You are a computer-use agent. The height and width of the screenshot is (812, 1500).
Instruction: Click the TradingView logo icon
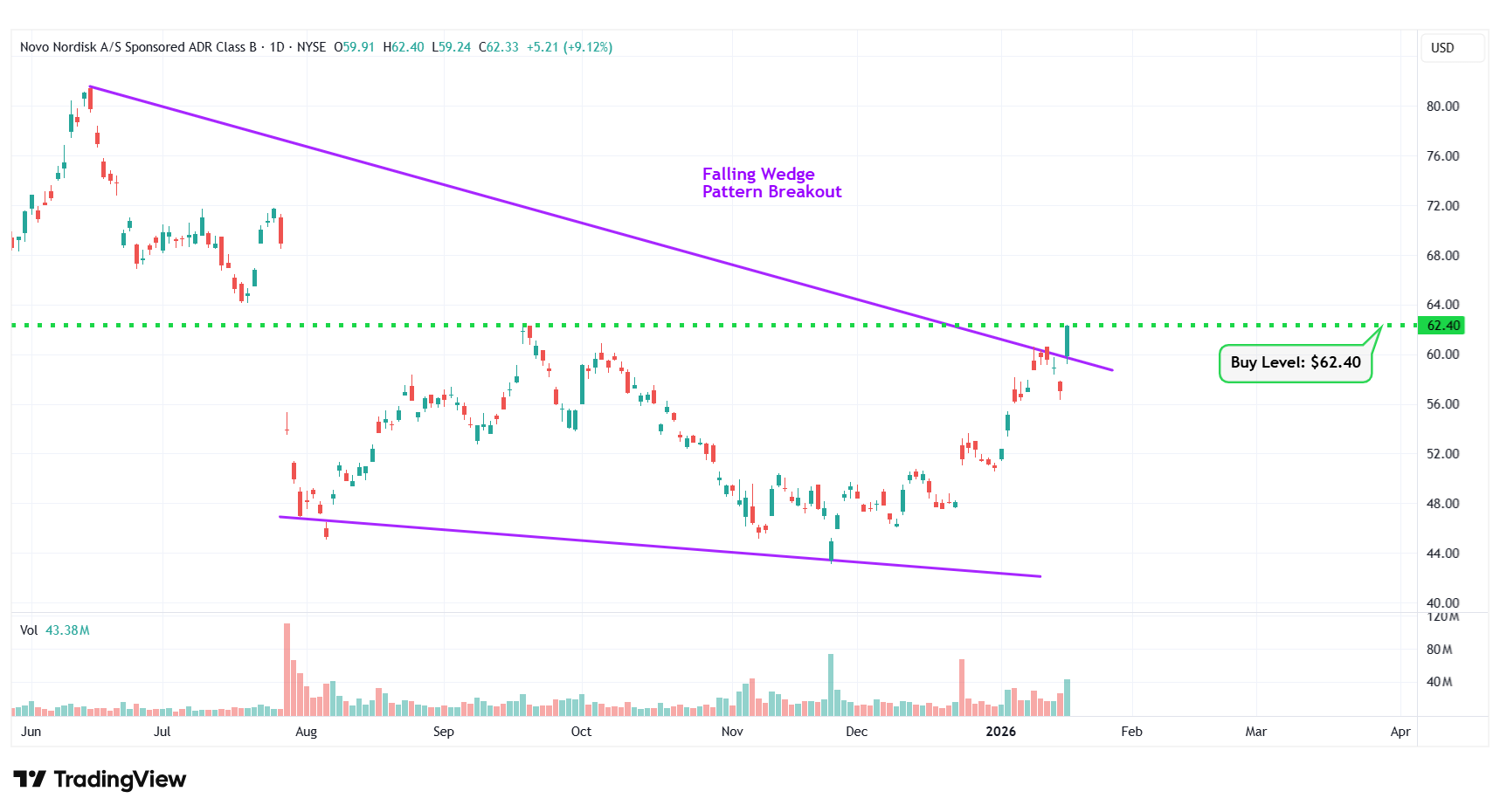click(x=30, y=779)
